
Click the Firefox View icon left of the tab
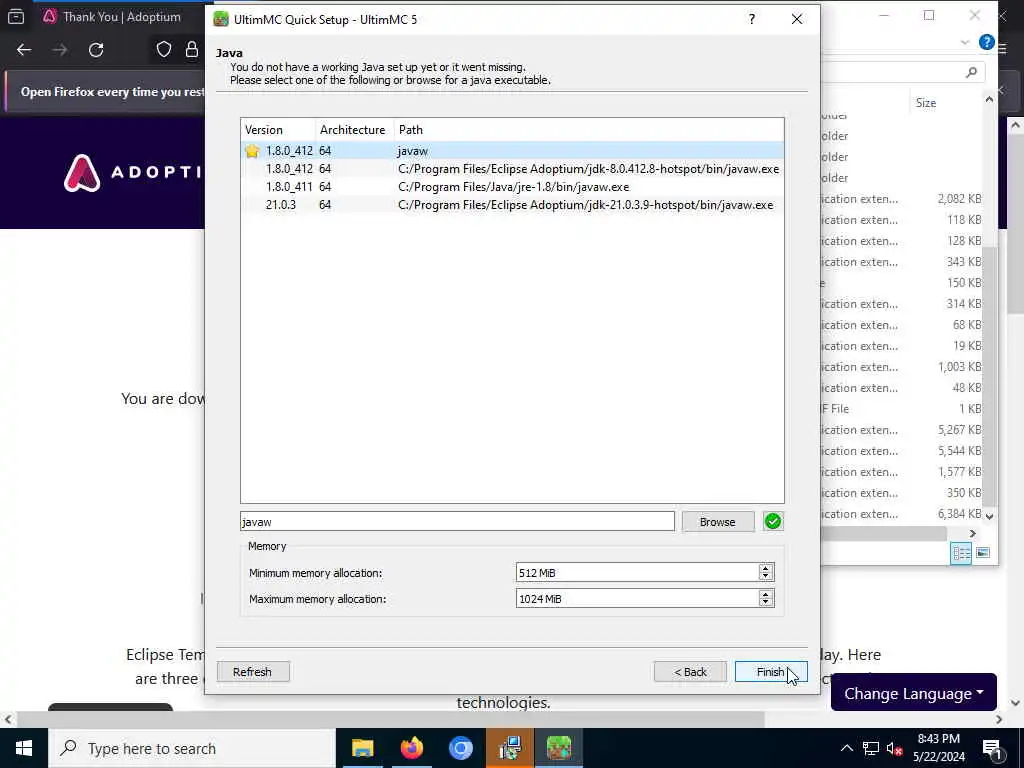pos(16,16)
